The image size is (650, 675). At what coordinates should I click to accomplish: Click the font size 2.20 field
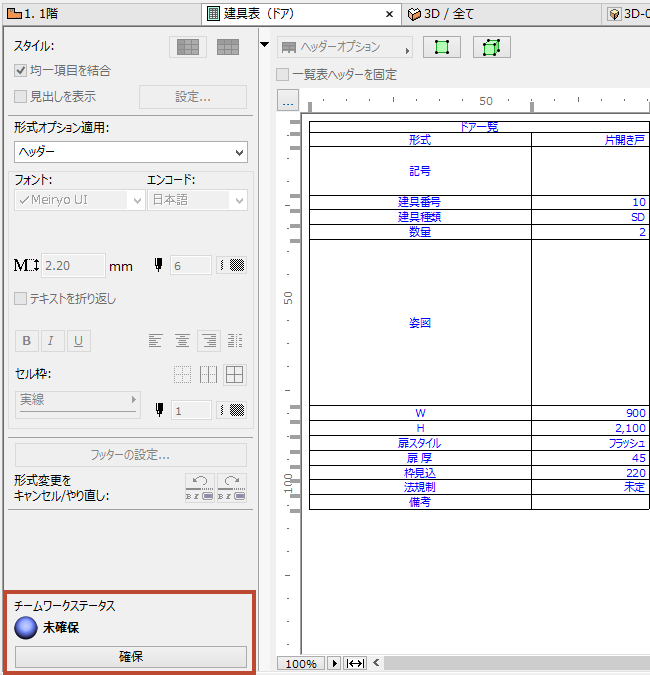coord(74,265)
